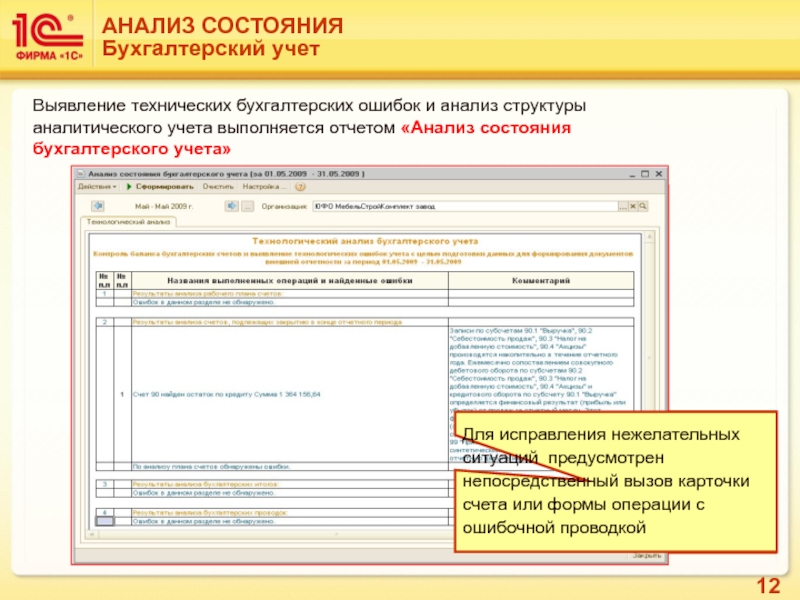Open the Настройка menu item

257,187
